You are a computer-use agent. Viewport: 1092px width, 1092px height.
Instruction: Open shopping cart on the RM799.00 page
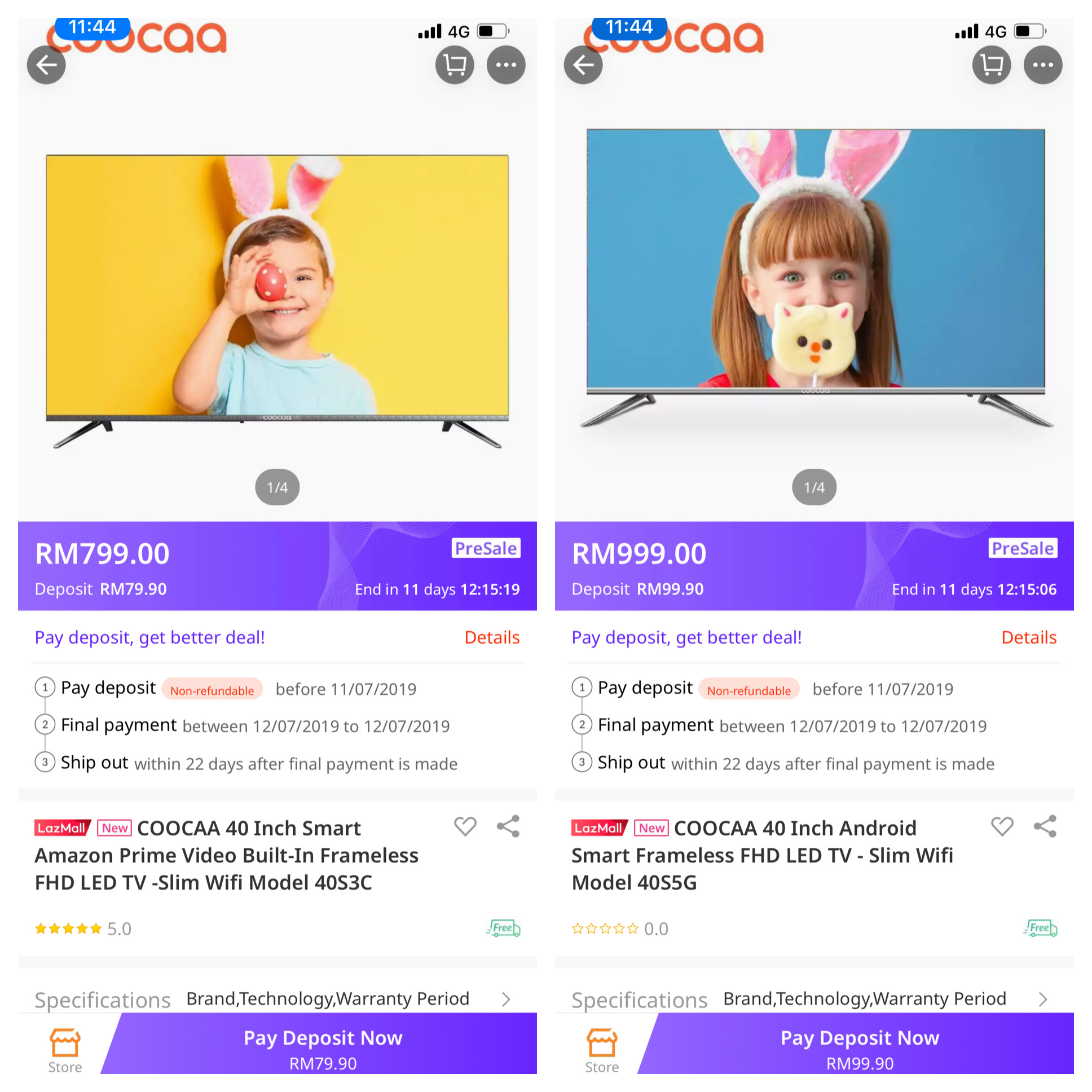(x=455, y=65)
